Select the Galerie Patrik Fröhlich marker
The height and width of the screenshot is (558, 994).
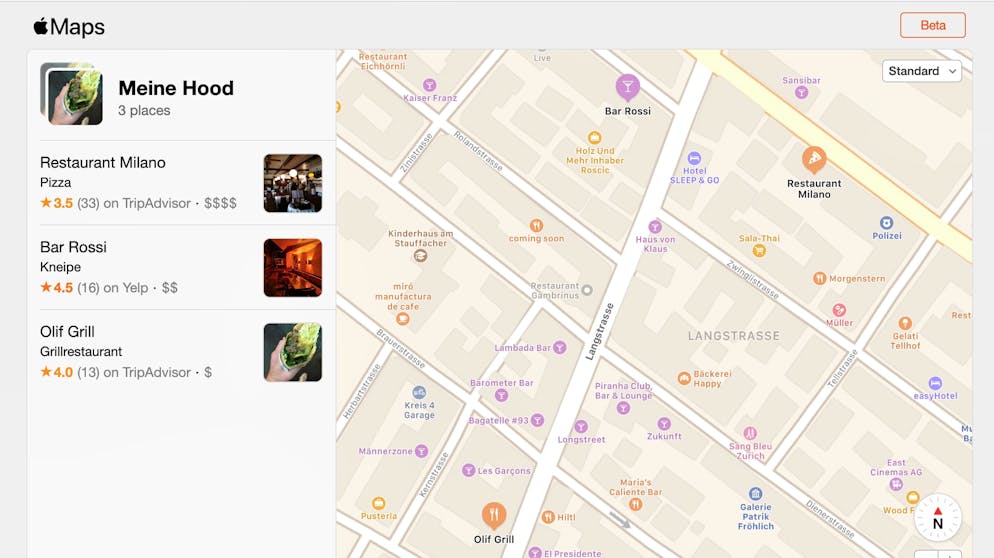tap(755, 493)
